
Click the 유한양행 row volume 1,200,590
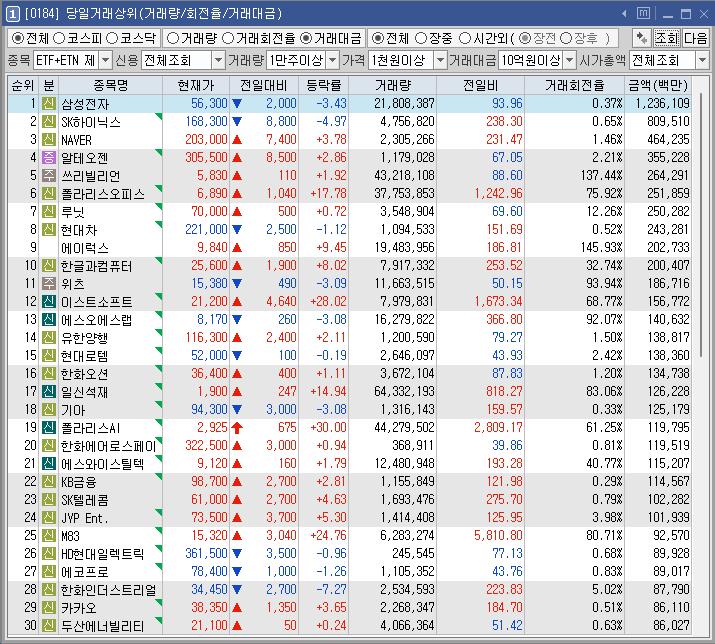[x=407, y=338]
